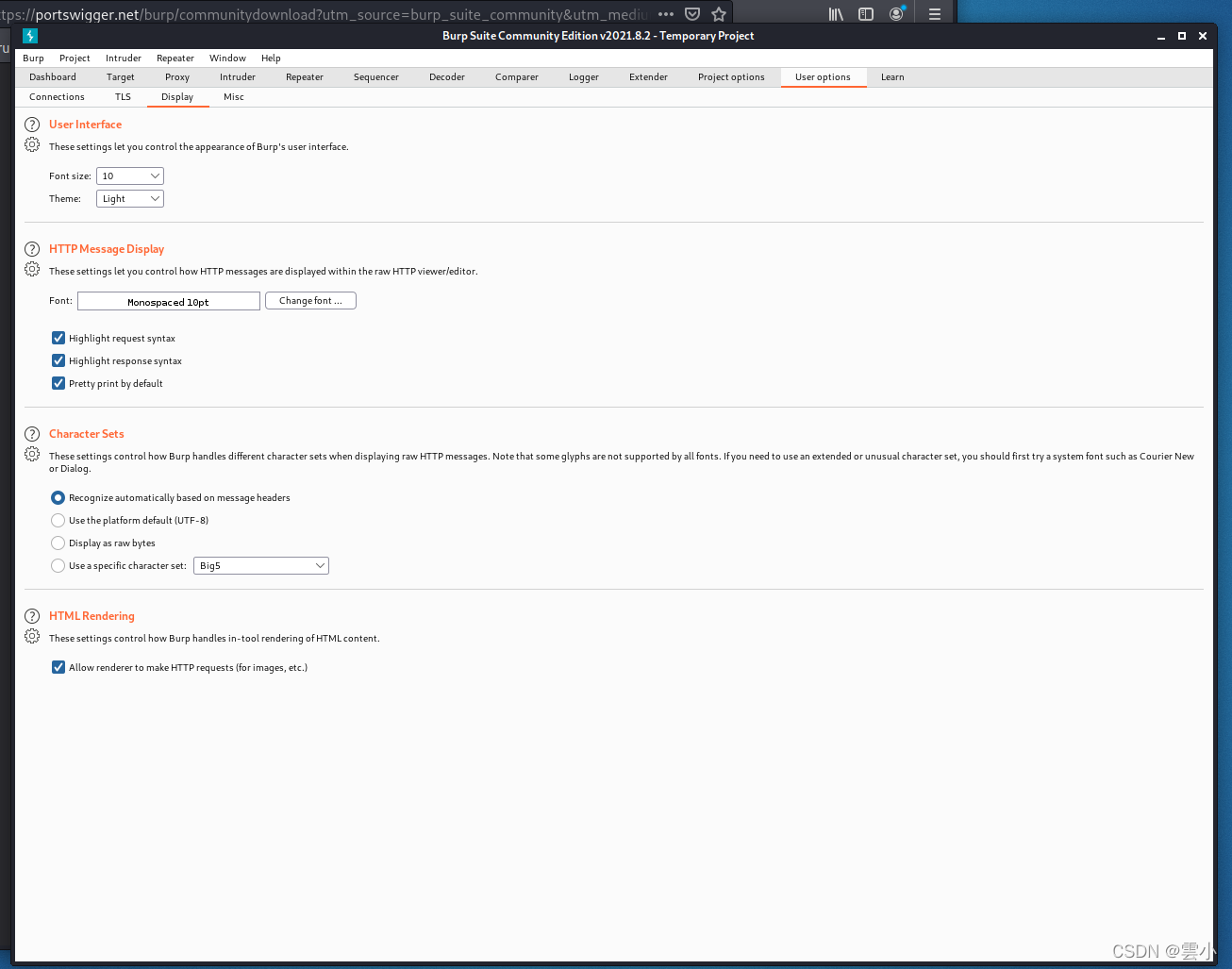
Task: Open help for Character Sets section
Action: [x=32, y=434]
